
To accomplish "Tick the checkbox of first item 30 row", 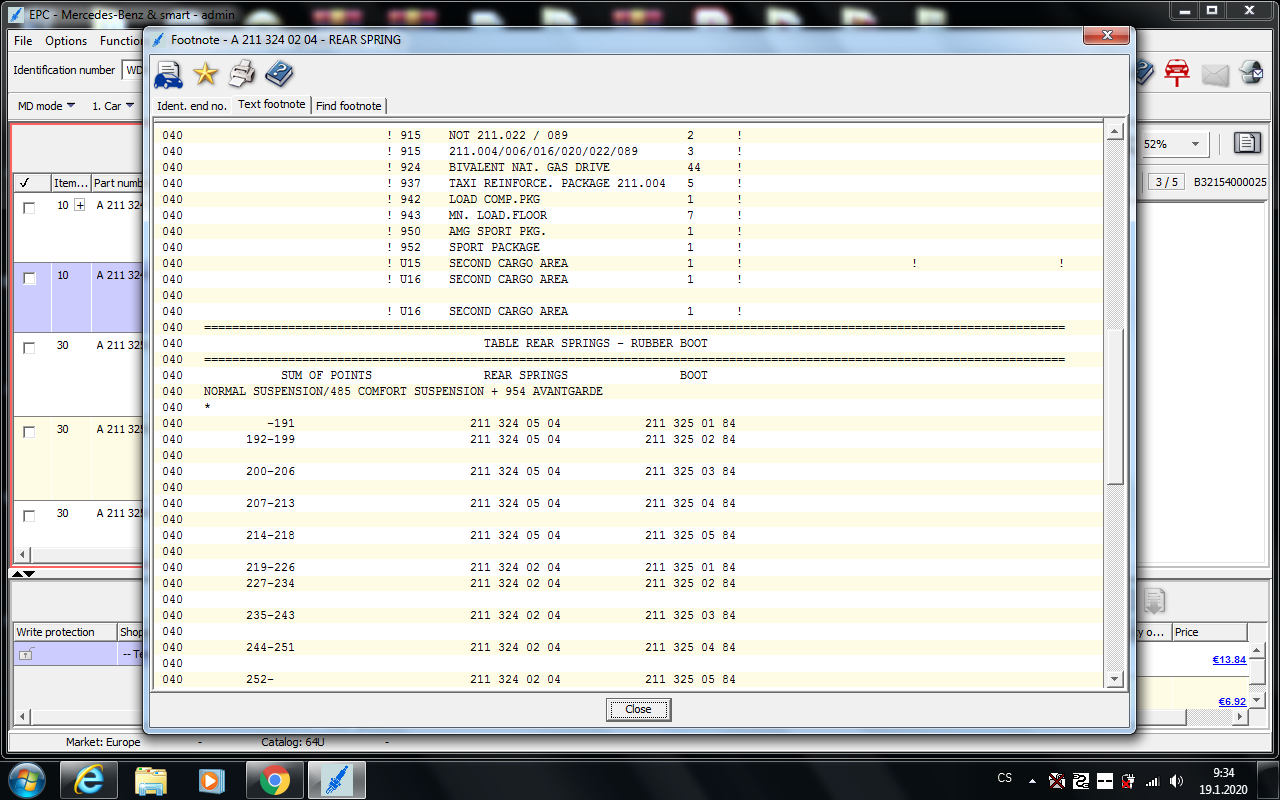I will (29, 348).
